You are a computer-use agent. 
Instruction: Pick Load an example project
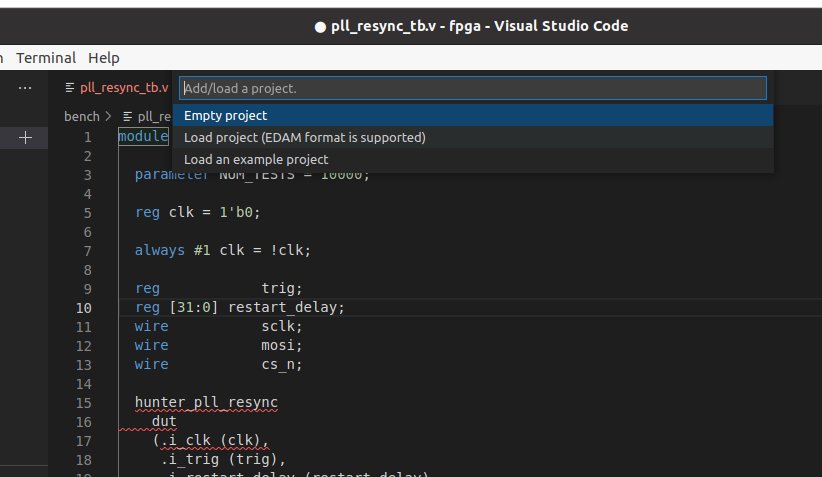[x=473, y=159]
